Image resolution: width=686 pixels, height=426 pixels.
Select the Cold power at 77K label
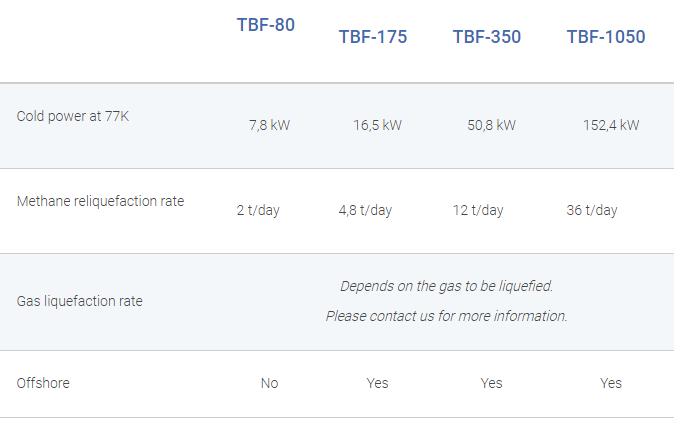[x=73, y=116]
